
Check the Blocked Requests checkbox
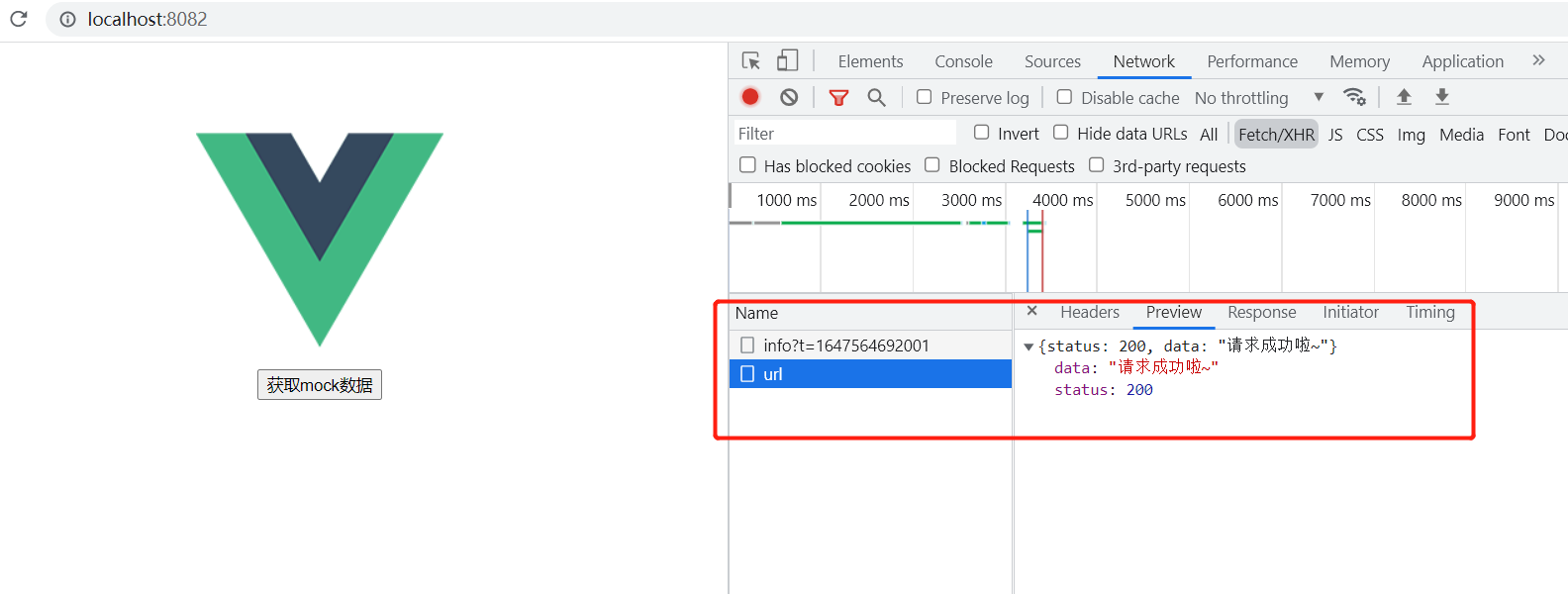point(931,165)
